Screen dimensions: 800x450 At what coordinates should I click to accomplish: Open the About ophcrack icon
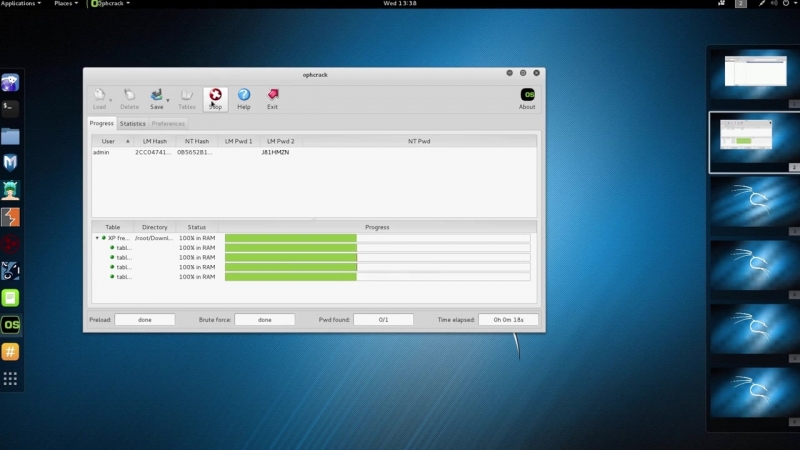coord(527,99)
